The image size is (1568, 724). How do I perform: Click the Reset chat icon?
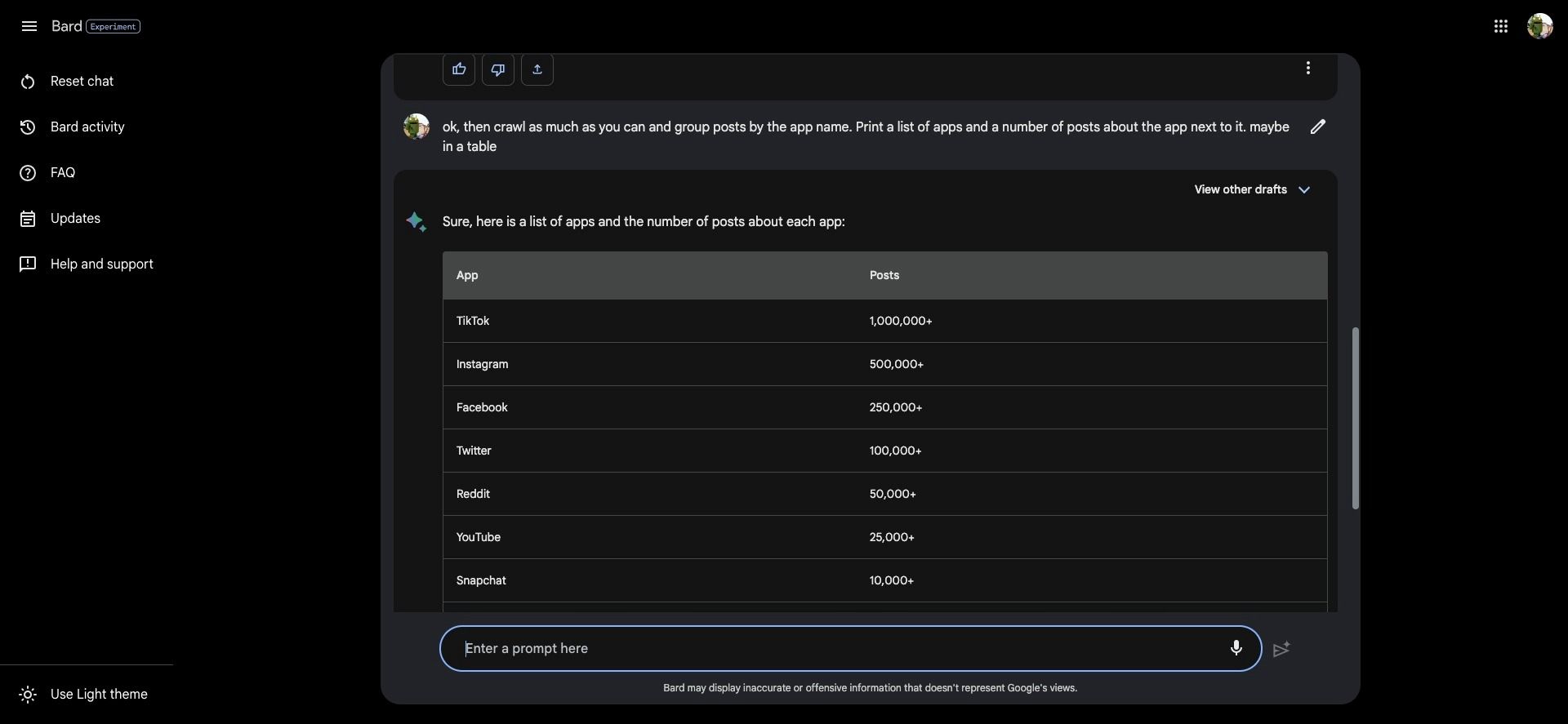point(28,82)
